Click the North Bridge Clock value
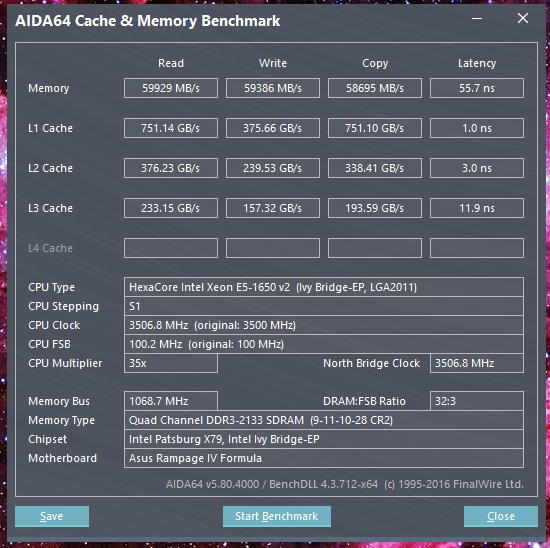 [477, 363]
